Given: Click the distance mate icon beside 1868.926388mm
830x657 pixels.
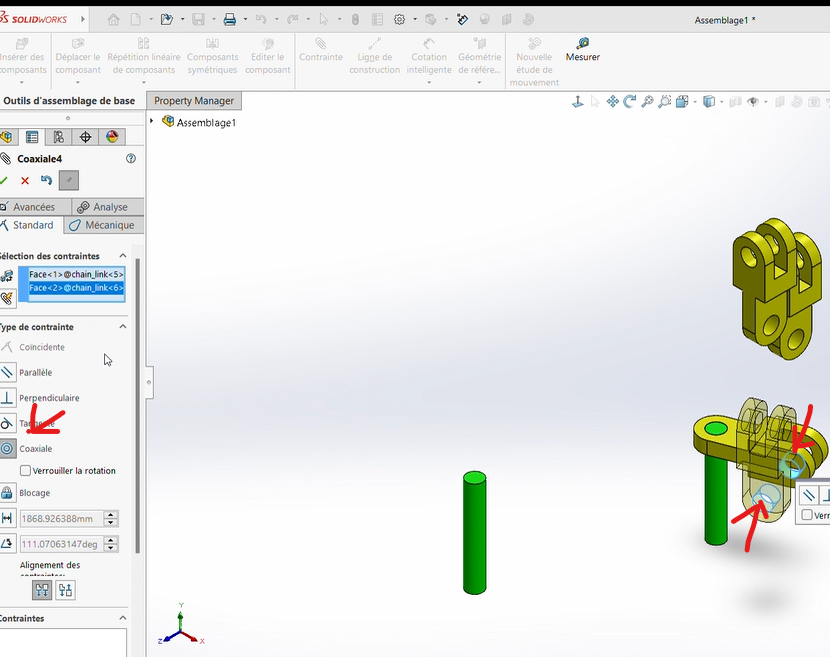Looking at the screenshot, I should point(7,518).
